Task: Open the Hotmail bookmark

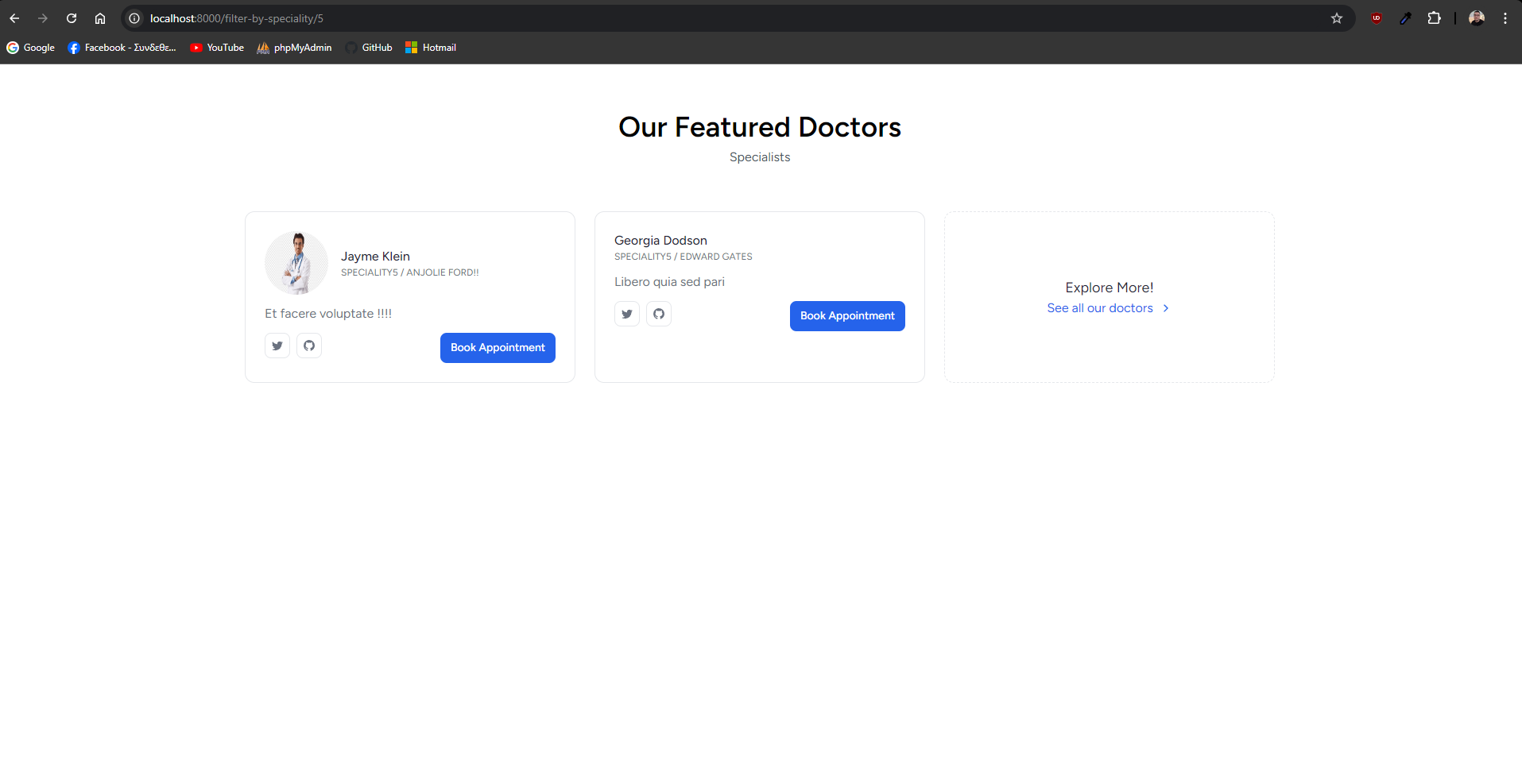Action: tap(431, 48)
